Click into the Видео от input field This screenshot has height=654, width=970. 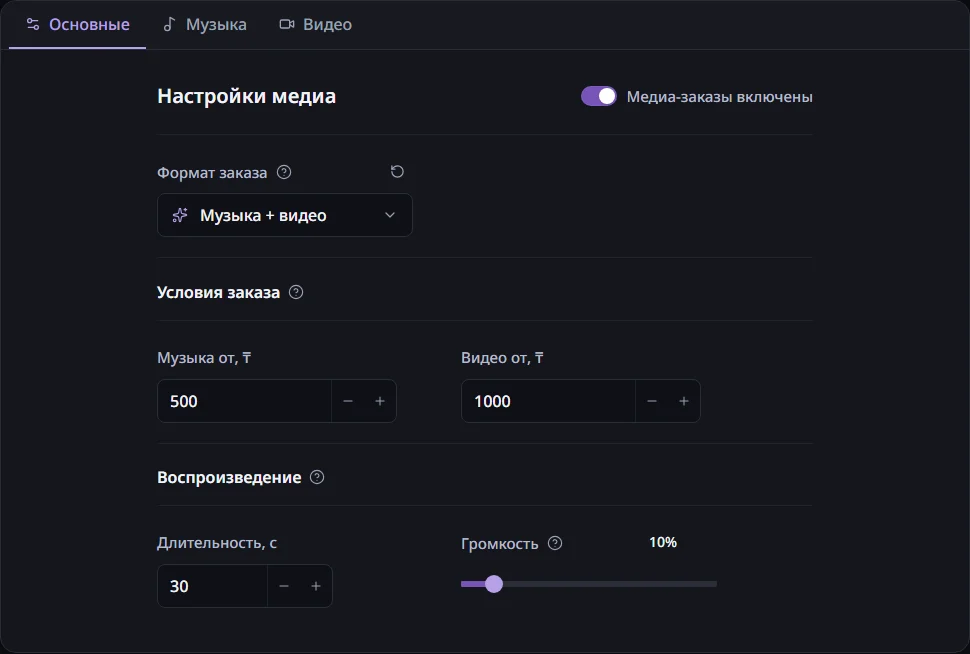coord(548,401)
